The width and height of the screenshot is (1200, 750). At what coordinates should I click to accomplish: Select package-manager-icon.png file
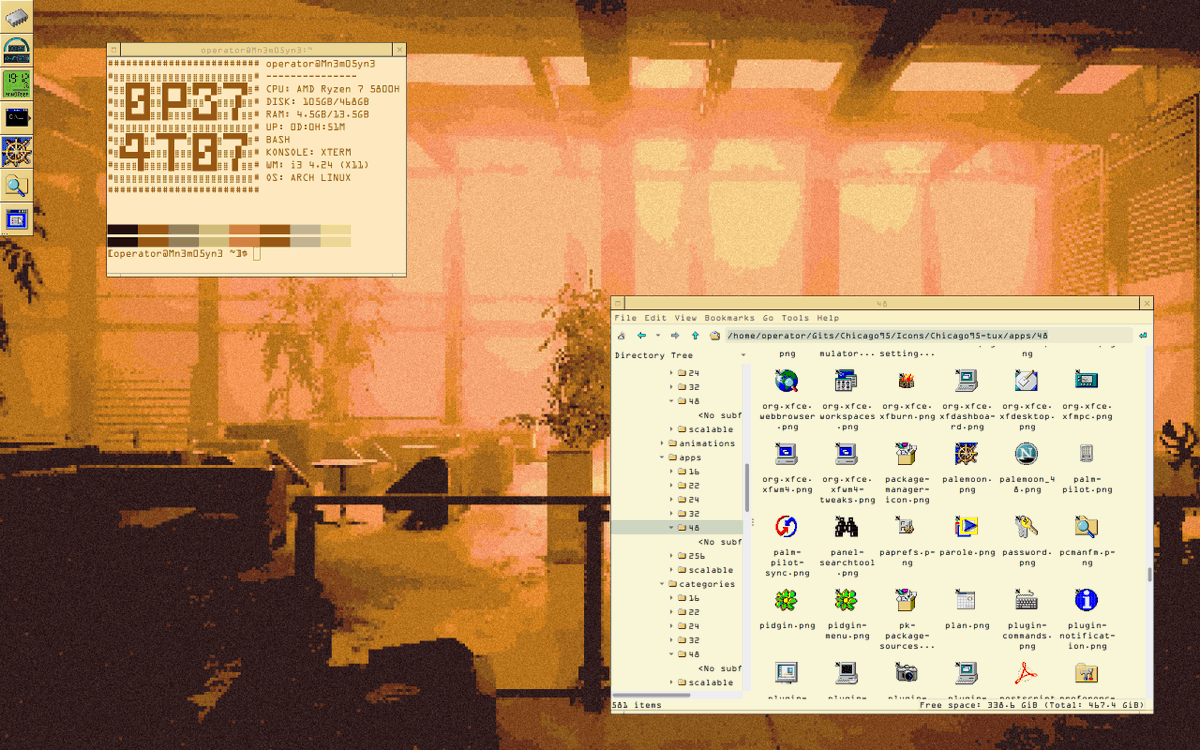coord(906,454)
